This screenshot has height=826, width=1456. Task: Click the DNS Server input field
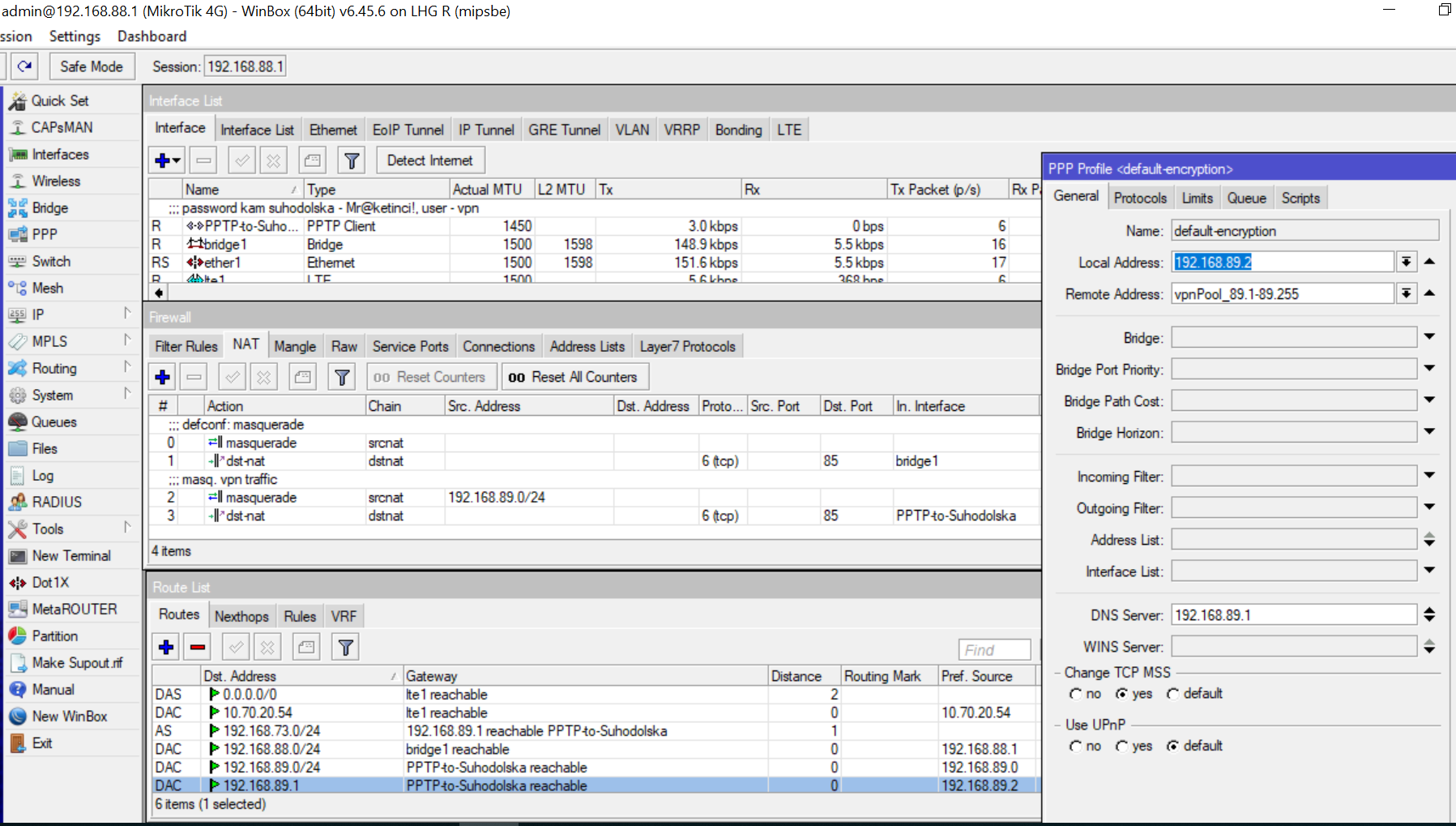1293,615
